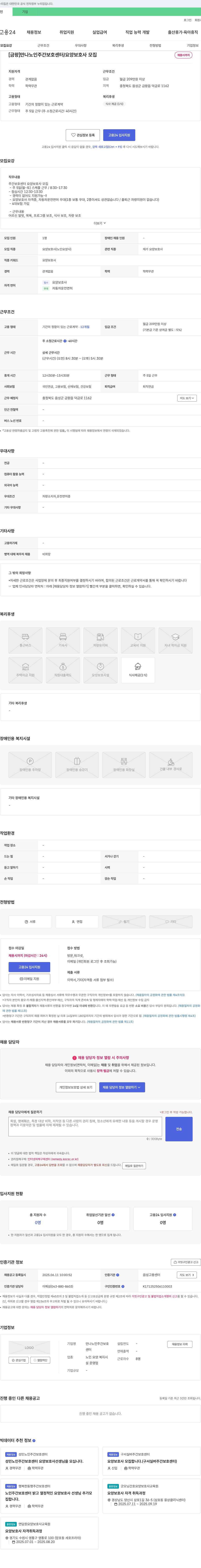Click the blue 고용24 입사지원 button below job summary
This screenshot has width=201, height=1568.
[119, 135]
